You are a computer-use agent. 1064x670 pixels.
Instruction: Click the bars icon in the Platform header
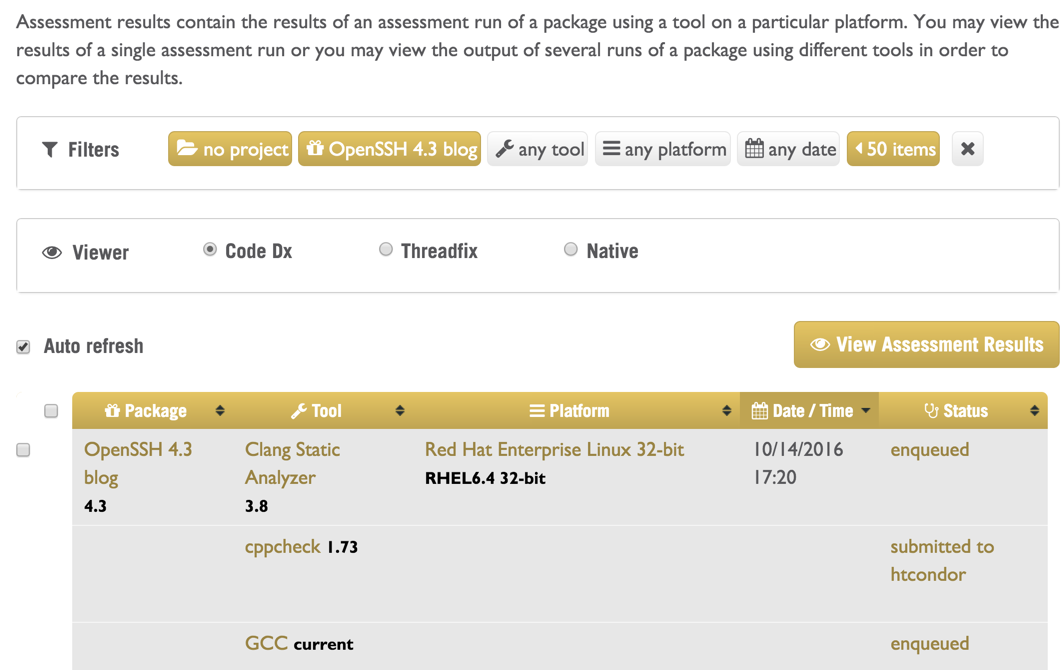[537, 411]
